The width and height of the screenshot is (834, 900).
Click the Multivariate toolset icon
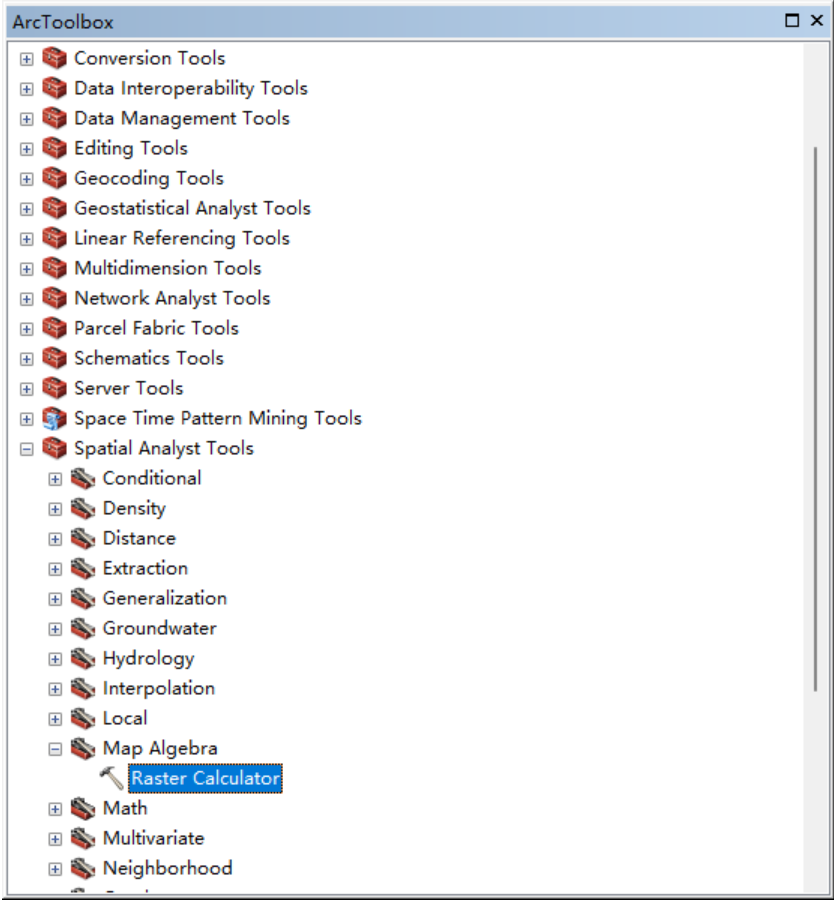tap(83, 838)
